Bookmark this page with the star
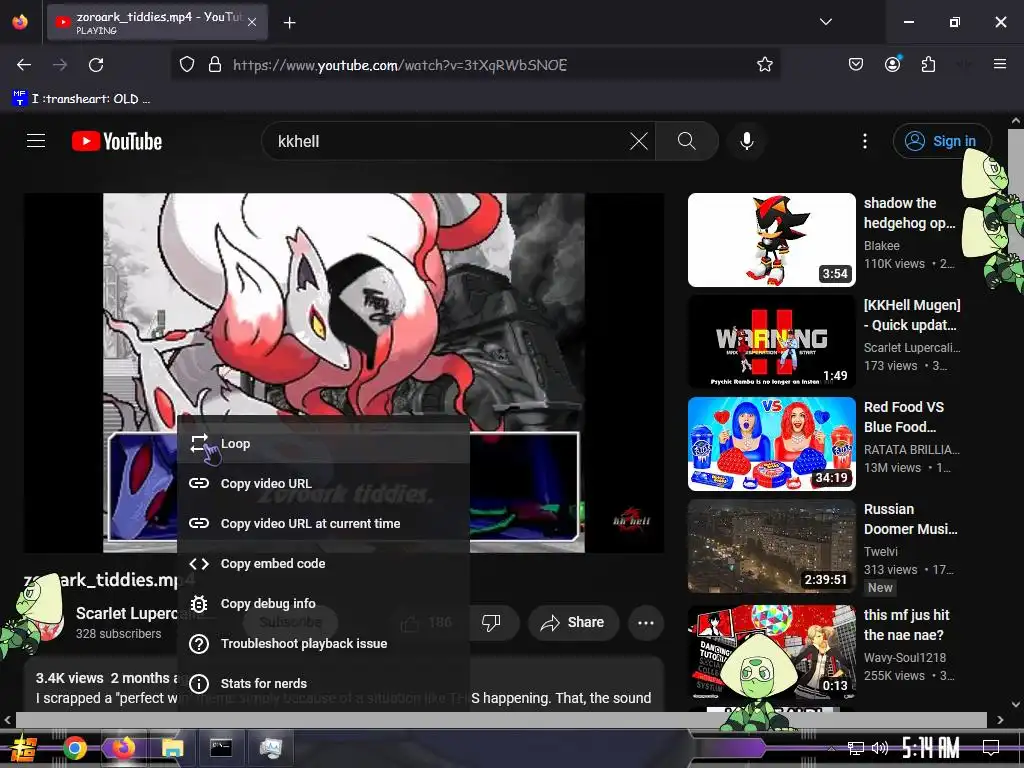 coord(765,65)
